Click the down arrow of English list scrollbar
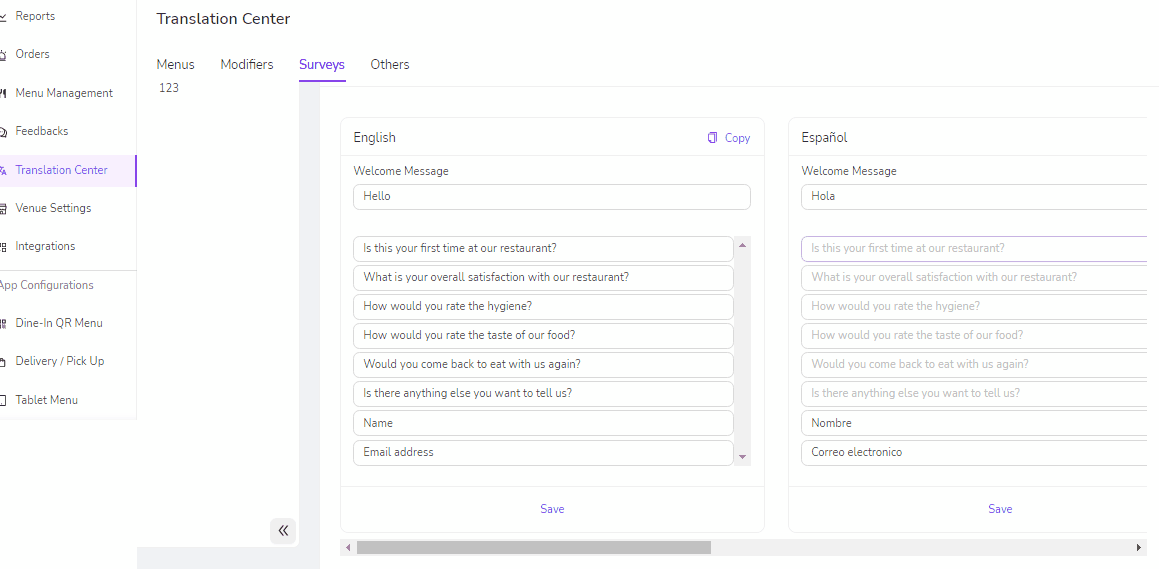Image resolution: width=1159 pixels, height=569 pixels. (743, 457)
